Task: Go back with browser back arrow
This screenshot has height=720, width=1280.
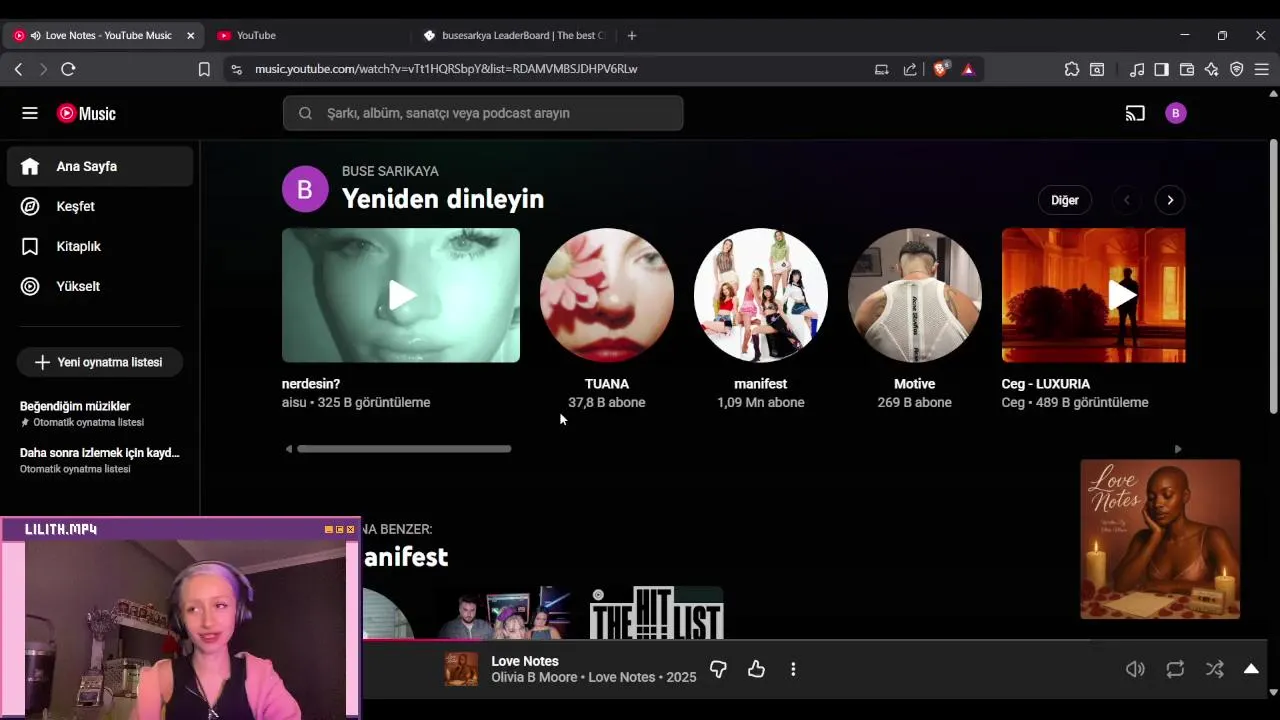Action: pyautogui.click(x=18, y=69)
